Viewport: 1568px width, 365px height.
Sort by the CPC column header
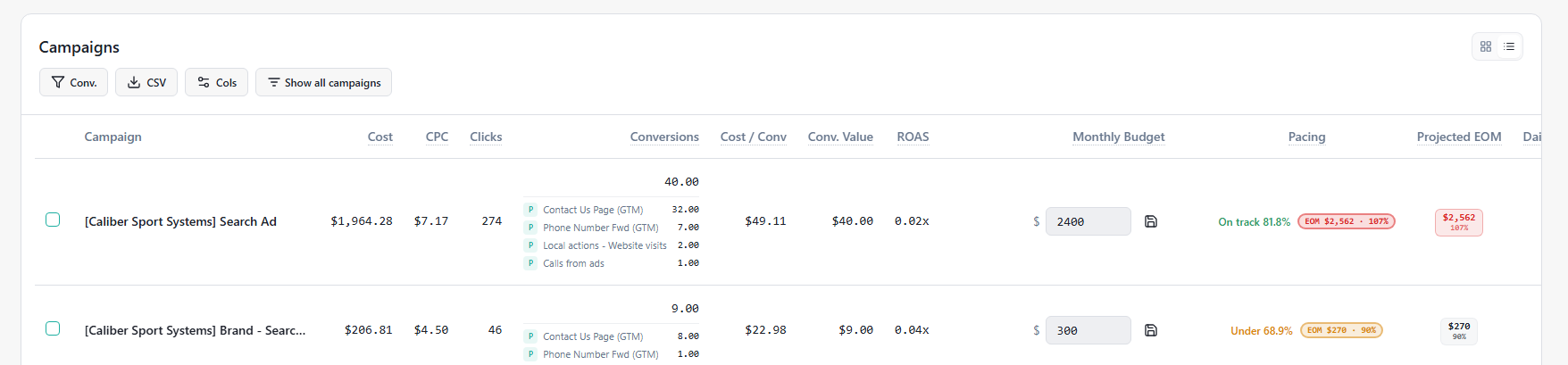437,137
